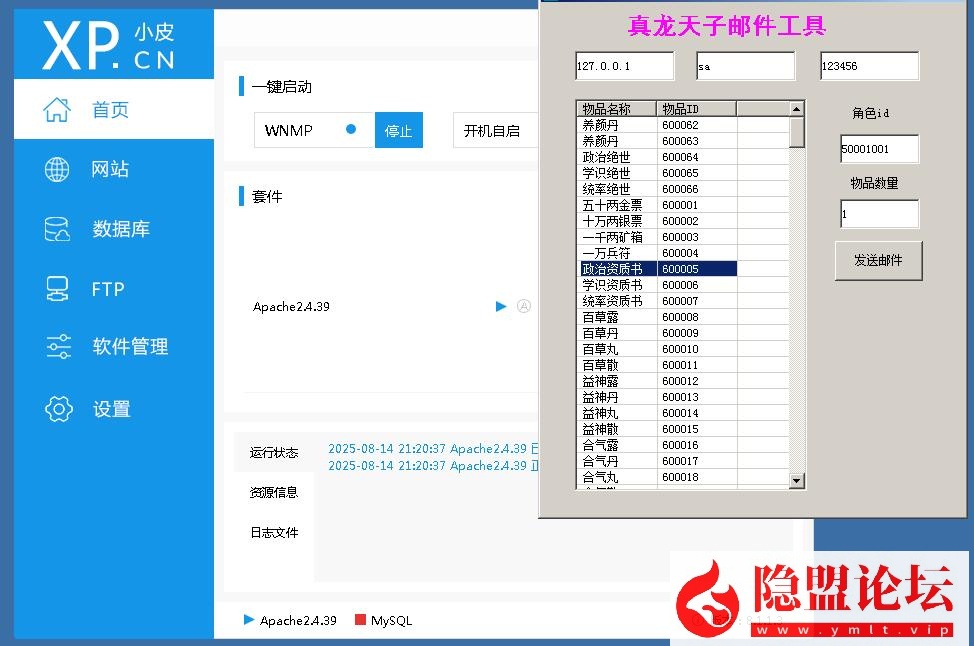Open the 日志文件 tab
The image size is (974, 646).
274,533
